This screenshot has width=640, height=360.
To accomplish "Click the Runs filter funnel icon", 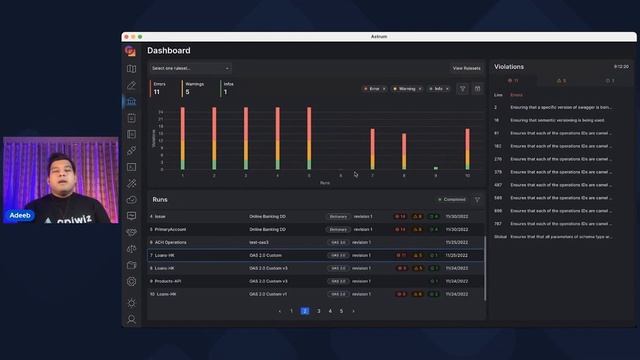I will tap(477, 200).
